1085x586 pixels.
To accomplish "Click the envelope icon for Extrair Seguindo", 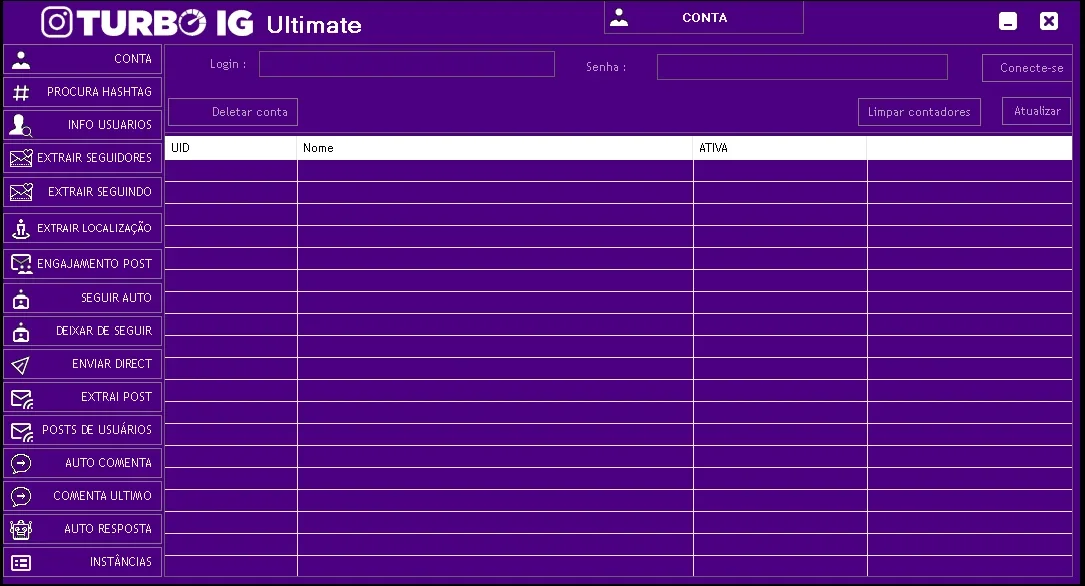I will [x=21, y=192].
